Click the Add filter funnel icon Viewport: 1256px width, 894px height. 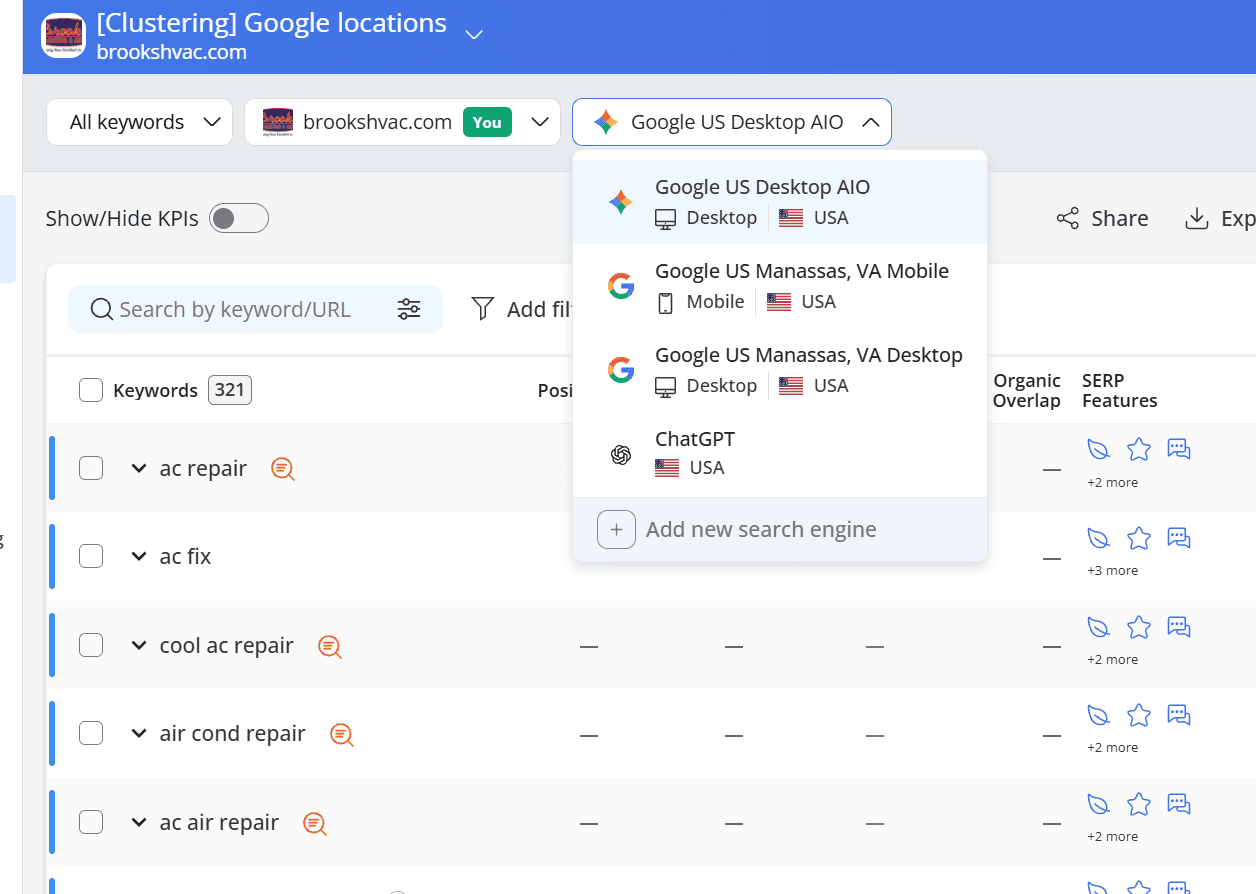(483, 309)
